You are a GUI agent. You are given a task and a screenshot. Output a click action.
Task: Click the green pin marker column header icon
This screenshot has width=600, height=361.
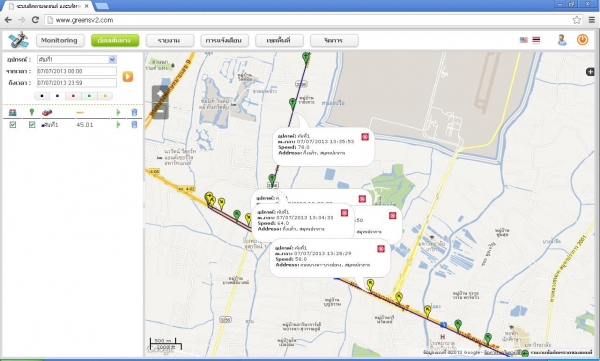[x=32, y=112]
